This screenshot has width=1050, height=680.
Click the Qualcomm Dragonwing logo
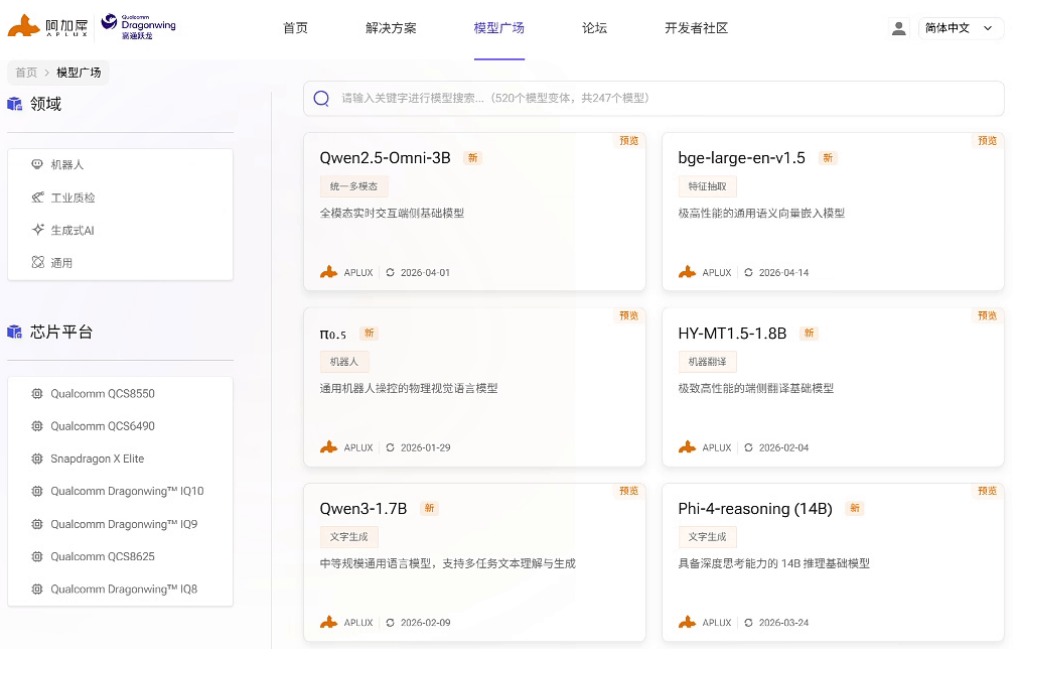click(138, 26)
